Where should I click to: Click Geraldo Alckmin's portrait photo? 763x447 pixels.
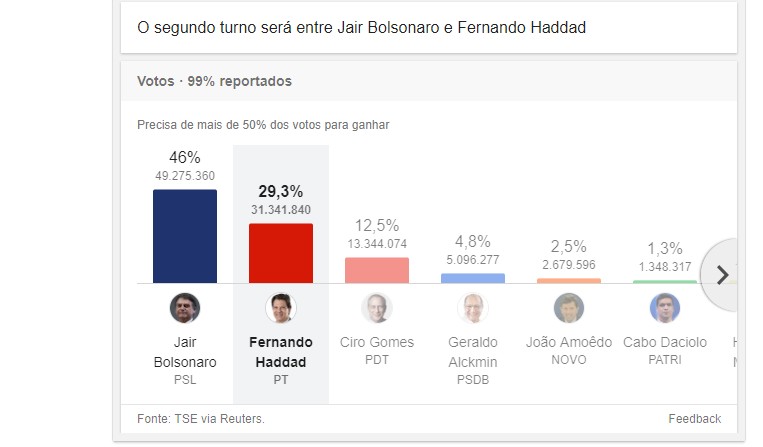473,308
